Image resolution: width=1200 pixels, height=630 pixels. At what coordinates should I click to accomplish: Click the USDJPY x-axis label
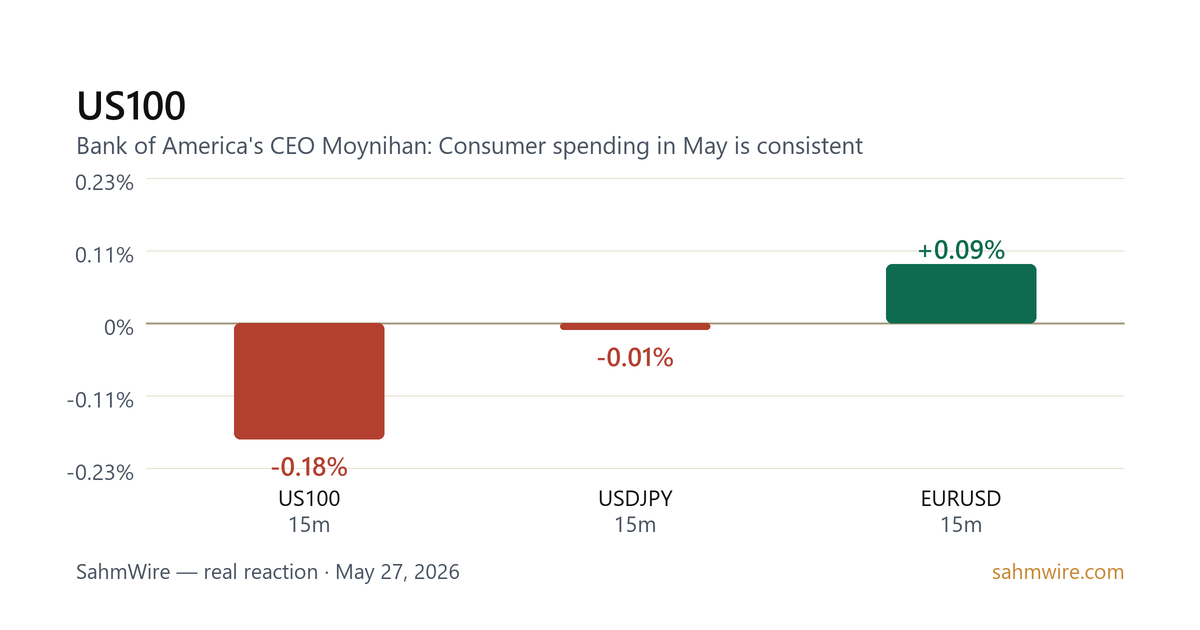635,498
